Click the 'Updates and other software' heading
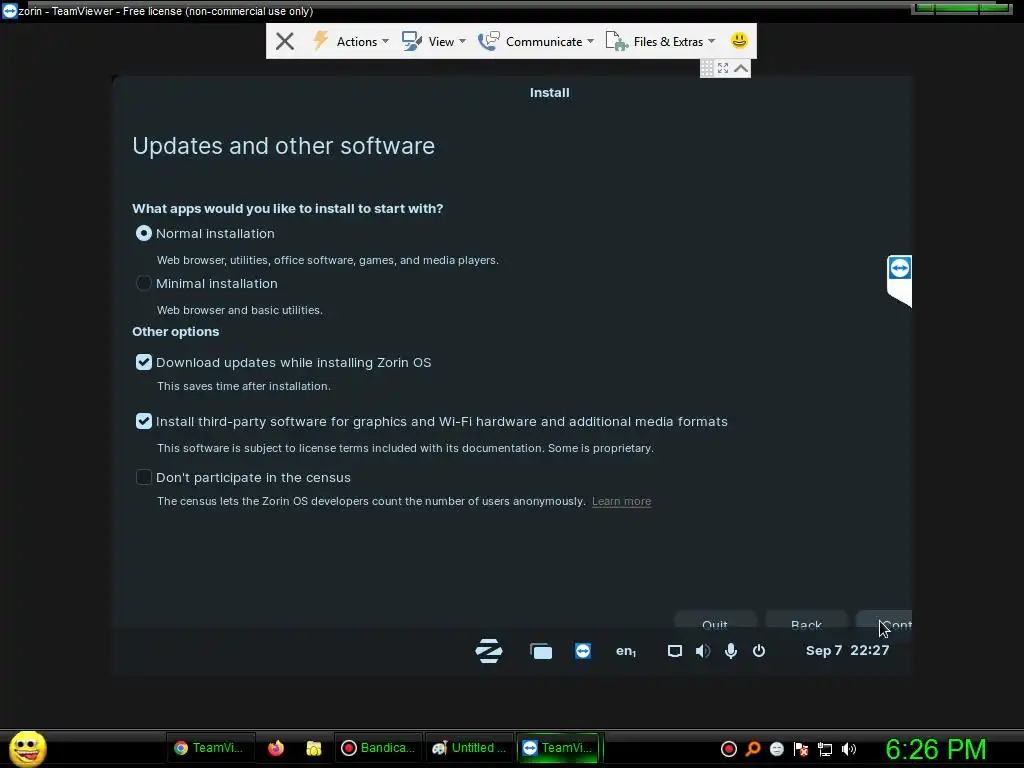The height and width of the screenshot is (768, 1024). click(x=283, y=146)
